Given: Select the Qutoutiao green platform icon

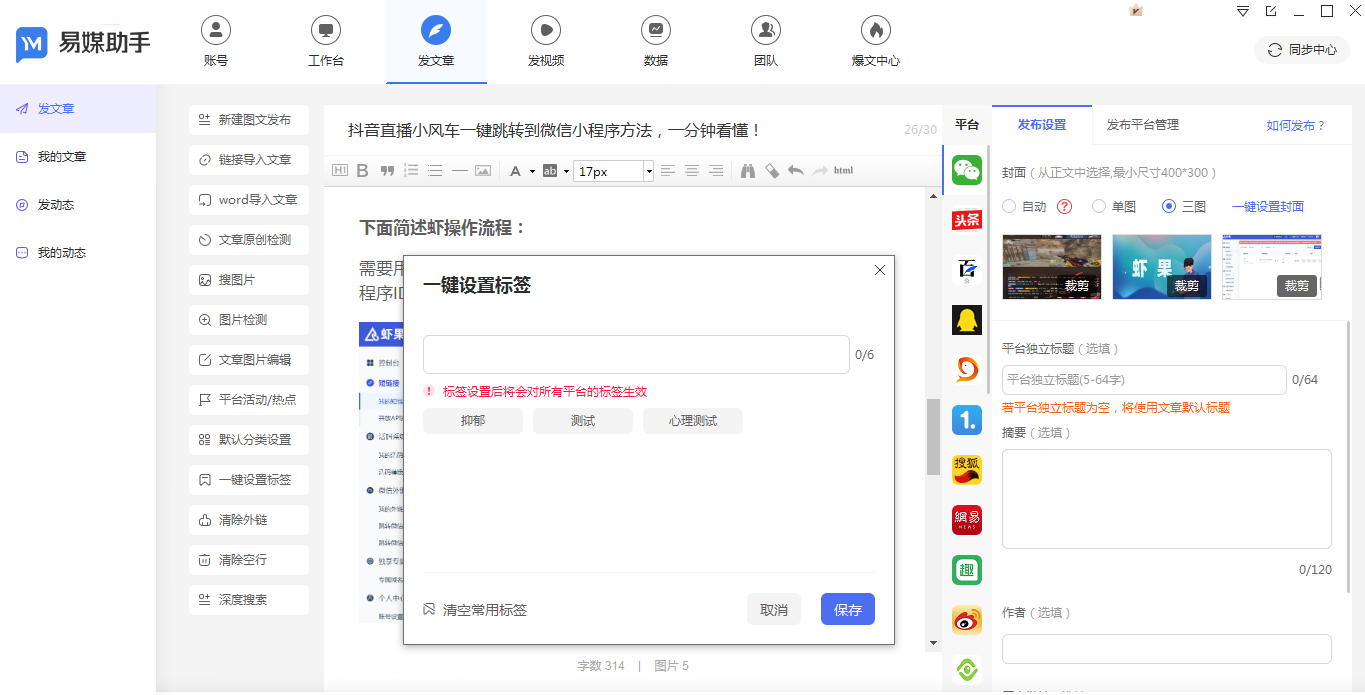Looking at the screenshot, I should tap(967, 570).
